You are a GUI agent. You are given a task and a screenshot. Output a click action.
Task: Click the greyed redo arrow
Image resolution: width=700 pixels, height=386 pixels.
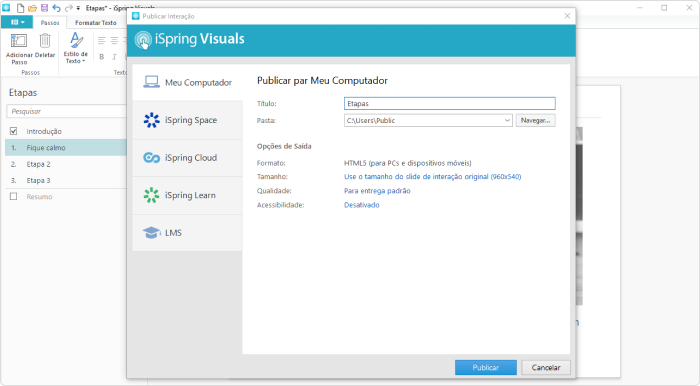pyautogui.click(x=68, y=8)
